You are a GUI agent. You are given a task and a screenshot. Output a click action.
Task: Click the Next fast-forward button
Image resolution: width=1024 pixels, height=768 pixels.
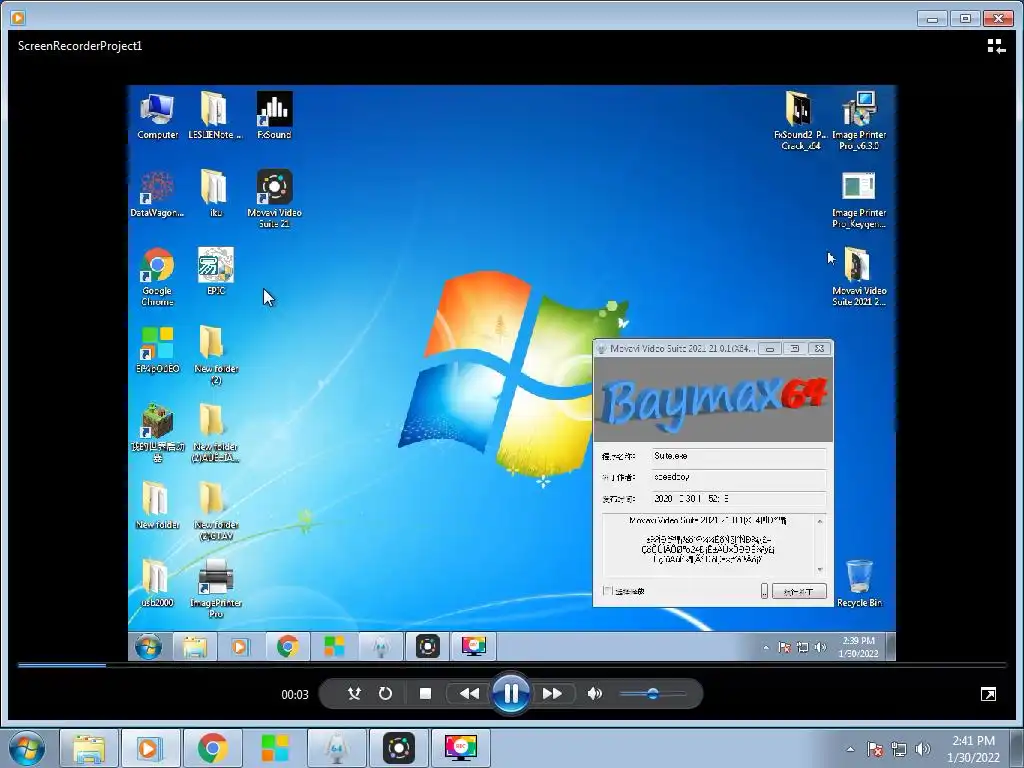click(552, 693)
